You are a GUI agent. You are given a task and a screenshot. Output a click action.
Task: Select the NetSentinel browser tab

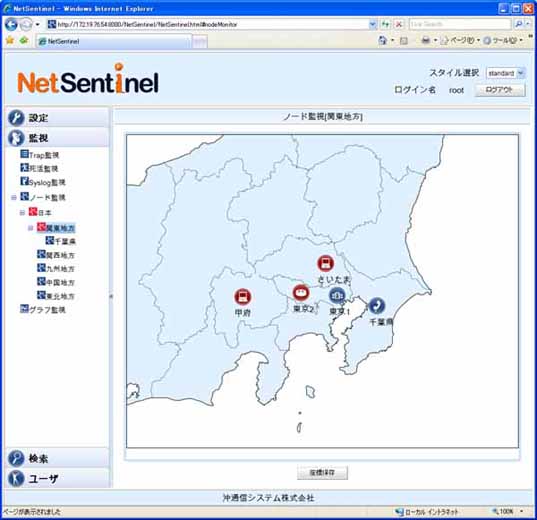[113, 41]
